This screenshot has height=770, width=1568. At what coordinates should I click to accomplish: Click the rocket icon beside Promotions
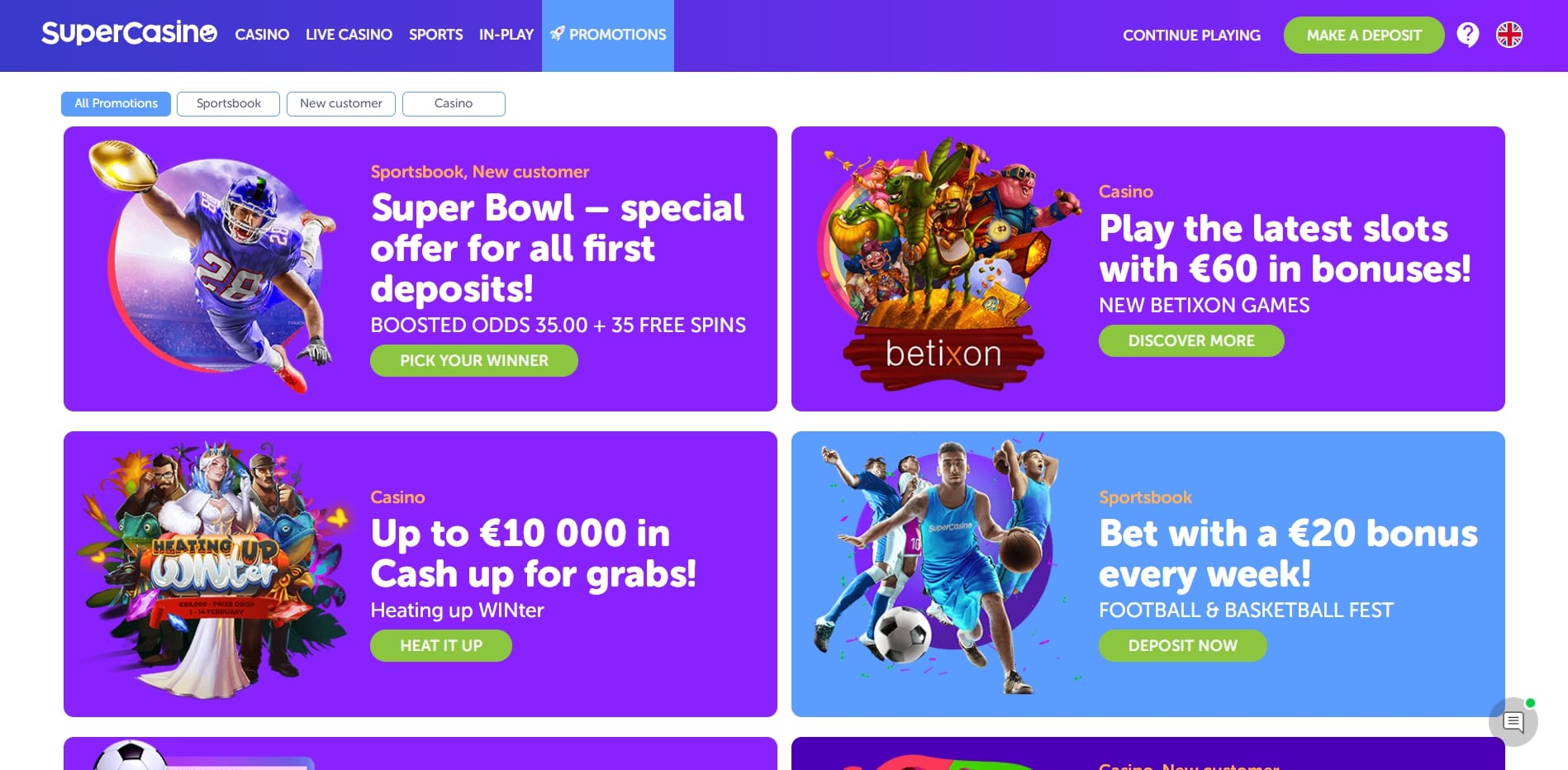558,34
